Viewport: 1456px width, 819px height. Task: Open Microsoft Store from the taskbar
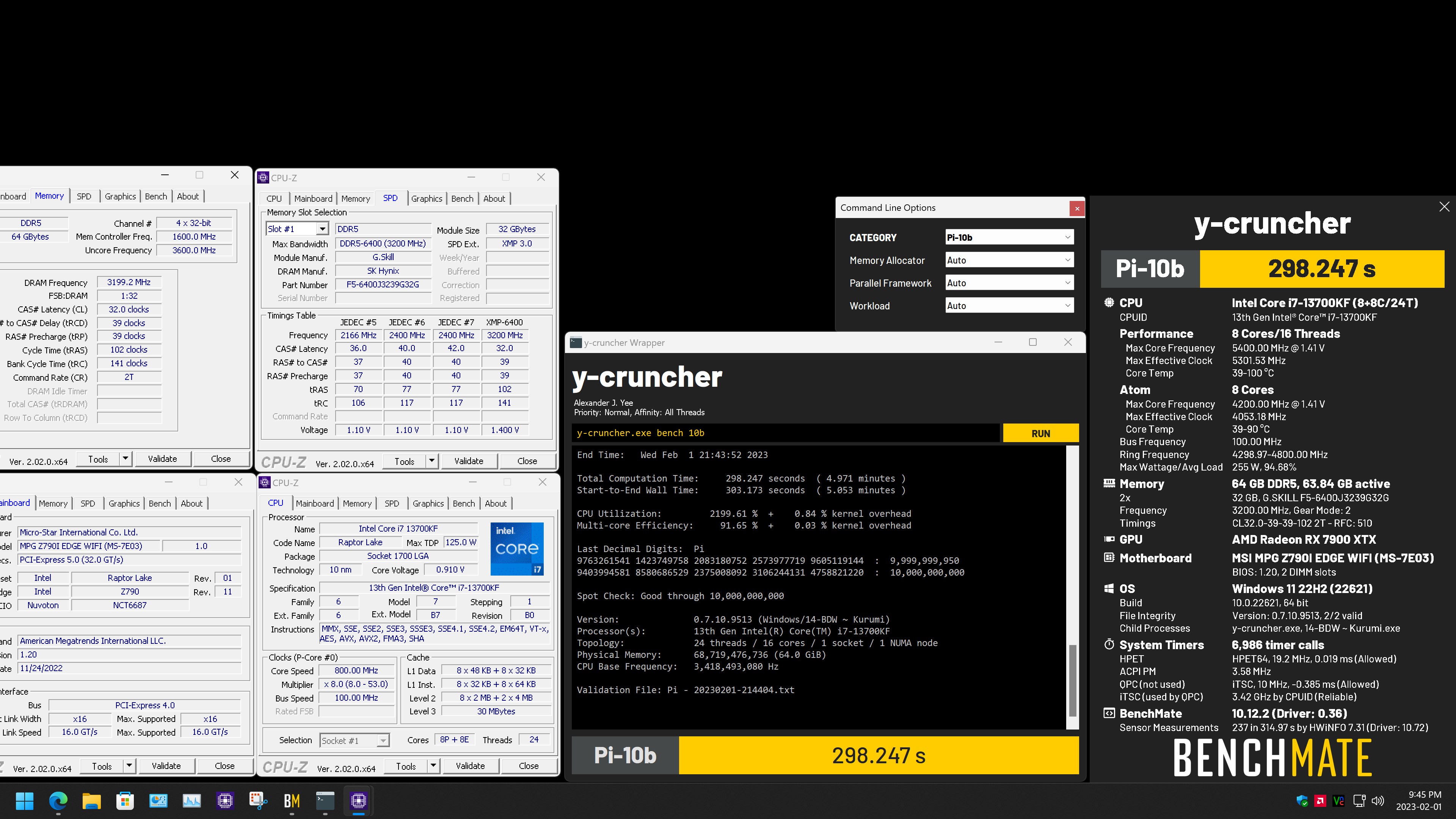(125, 800)
